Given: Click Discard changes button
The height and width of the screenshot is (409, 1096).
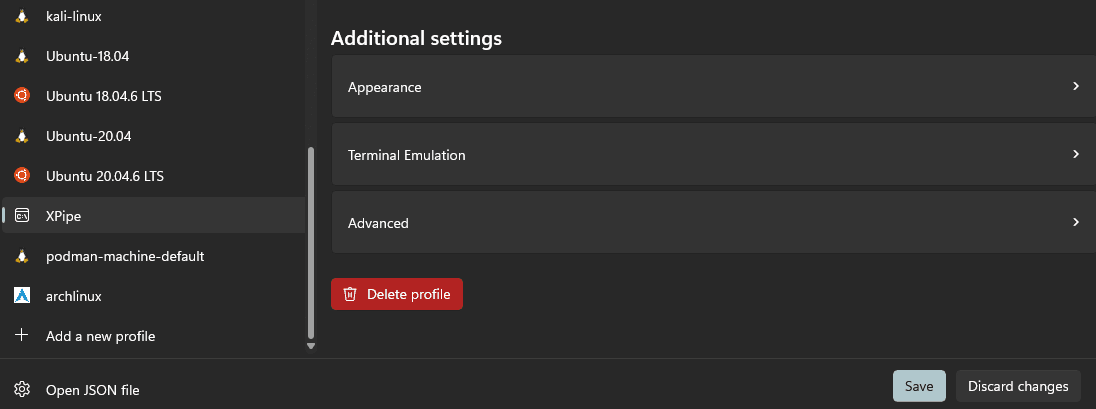Looking at the screenshot, I should click(1018, 386).
